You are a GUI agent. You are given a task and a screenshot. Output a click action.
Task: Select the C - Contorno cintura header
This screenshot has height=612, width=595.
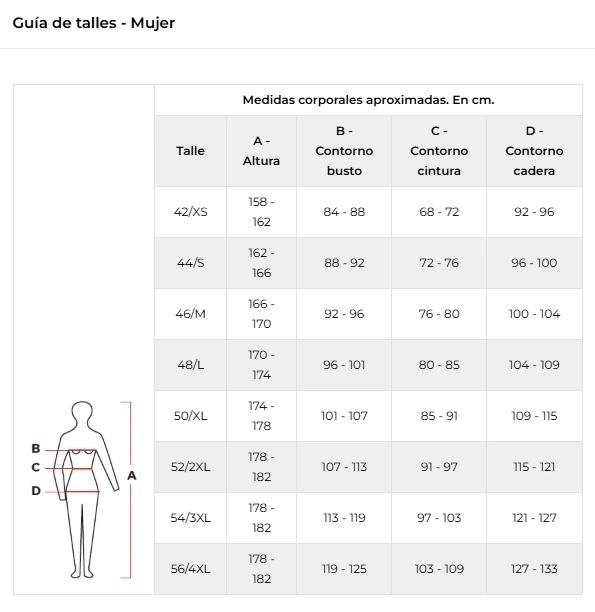pyautogui.click(x=439, y=151)
